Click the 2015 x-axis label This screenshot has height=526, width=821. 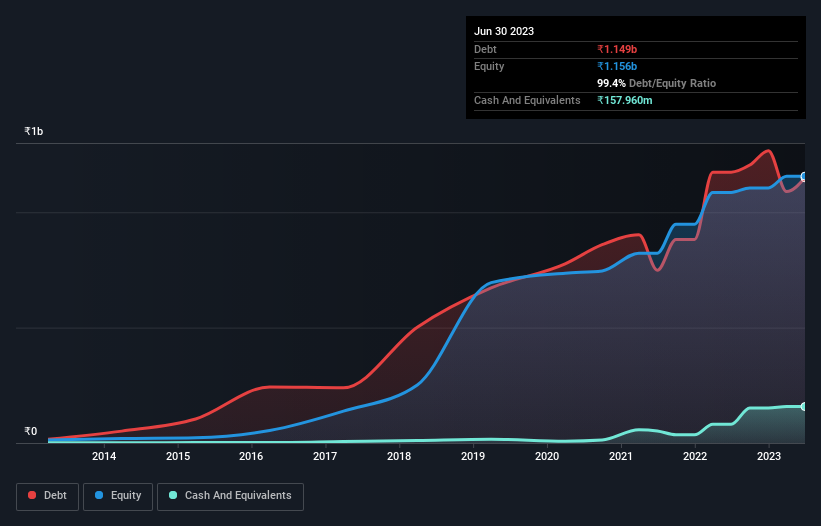pos(178,456)
